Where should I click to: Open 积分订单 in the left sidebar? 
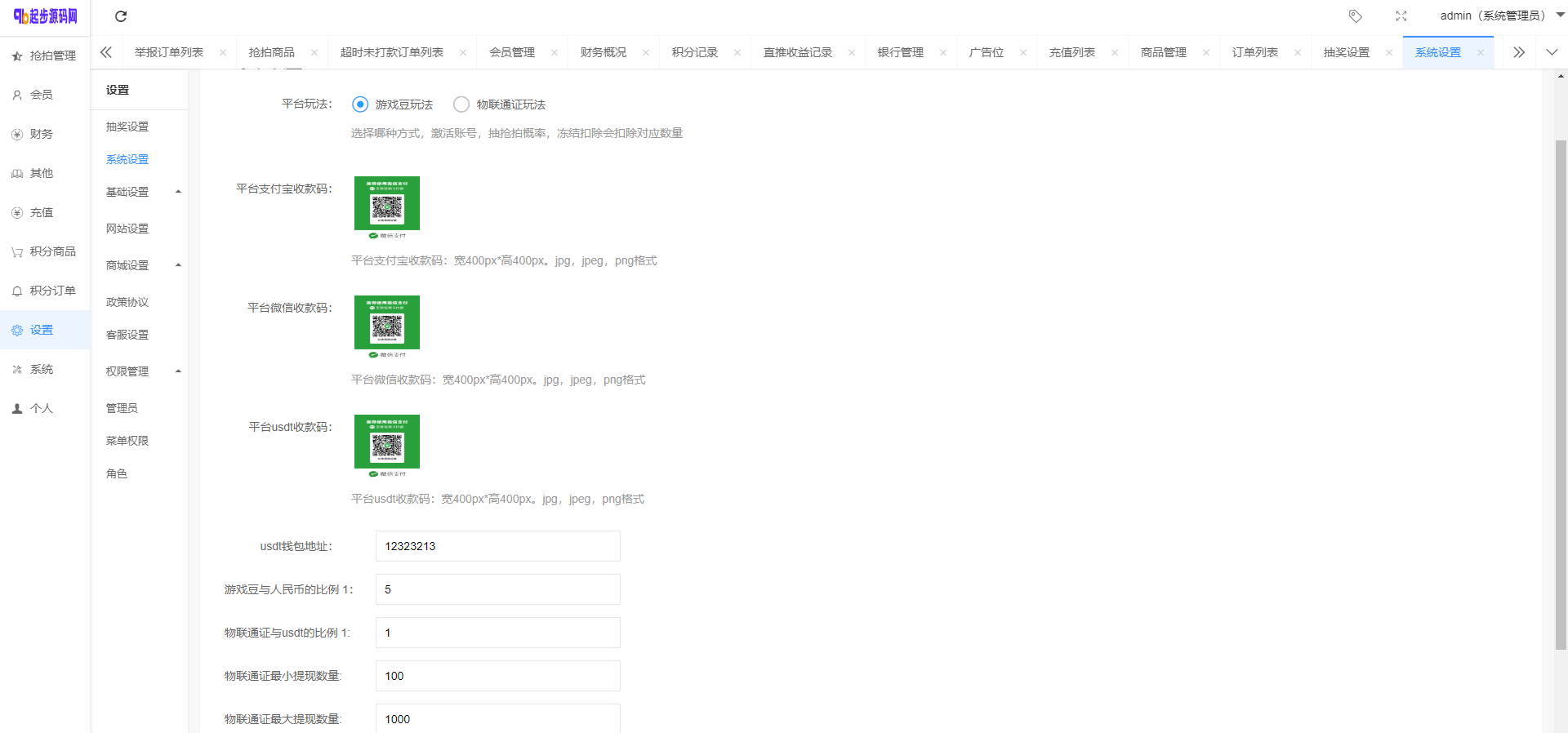[45, 291]
